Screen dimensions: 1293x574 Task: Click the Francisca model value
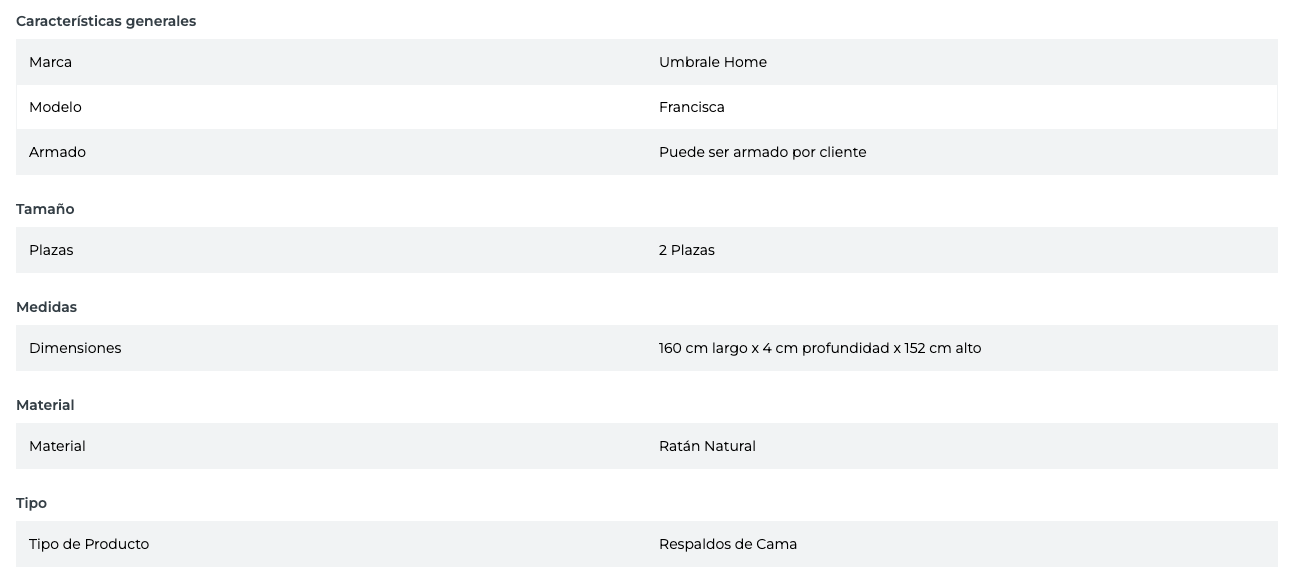[x=691, y=107]
